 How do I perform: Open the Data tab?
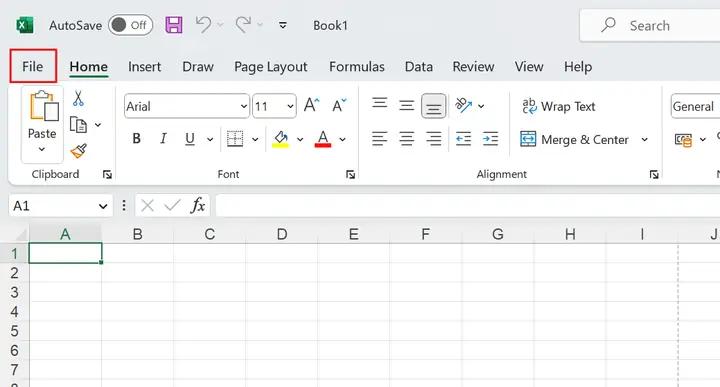tap(419, 67)
